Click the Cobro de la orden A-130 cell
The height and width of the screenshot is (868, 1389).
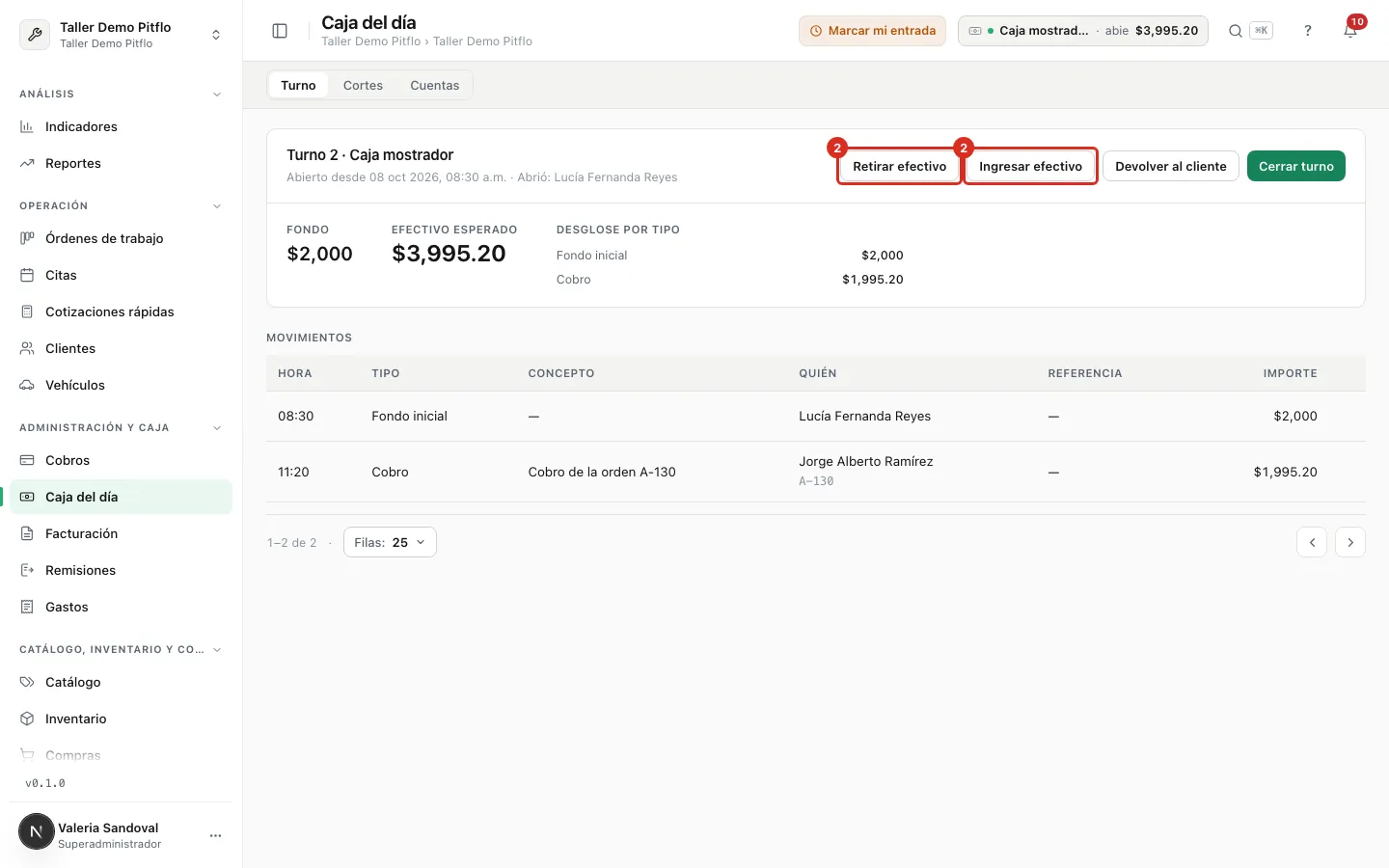[x=602, y=472]
